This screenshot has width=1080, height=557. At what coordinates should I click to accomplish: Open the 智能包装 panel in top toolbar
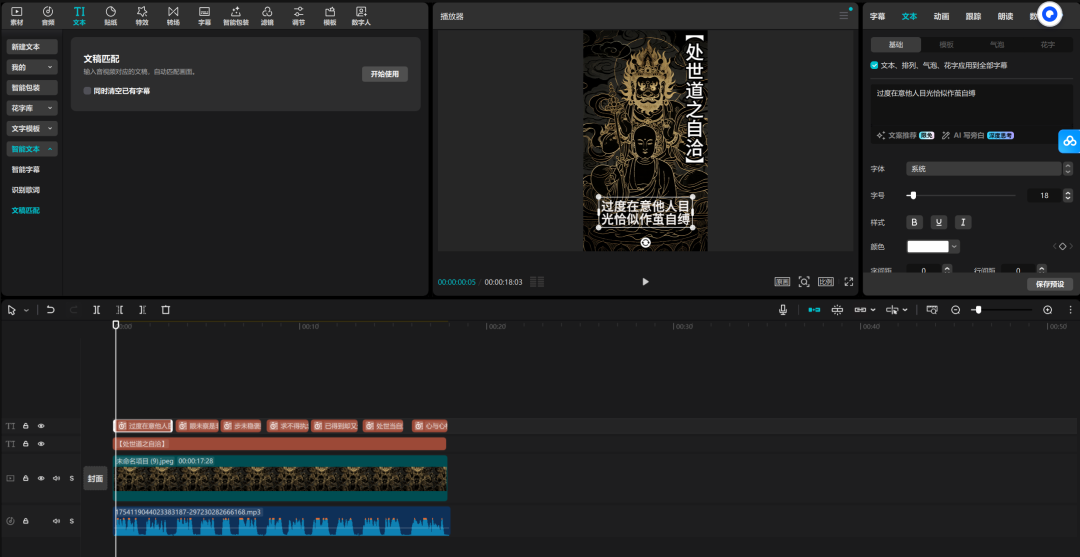coord(236,15)
